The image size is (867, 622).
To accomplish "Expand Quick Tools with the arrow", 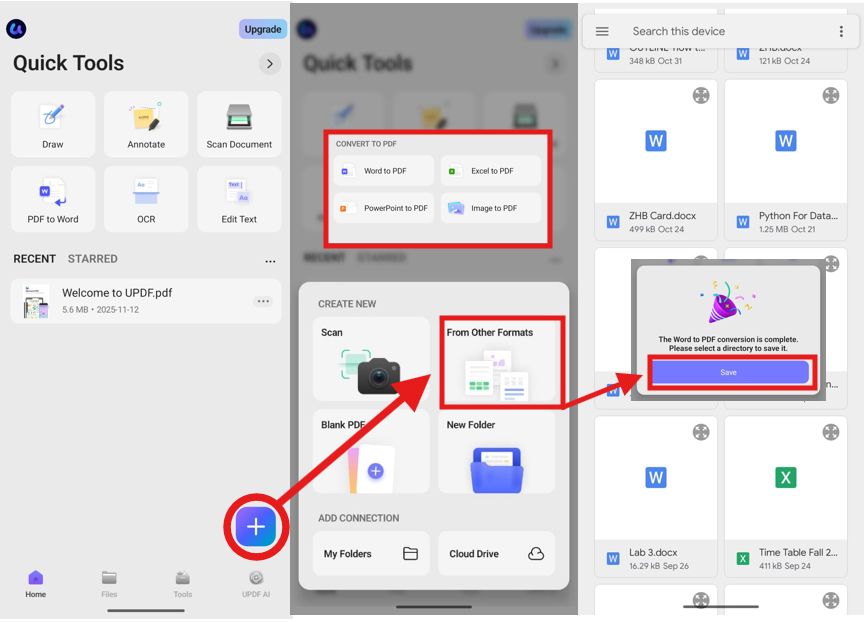I will [x=270, y=64].
